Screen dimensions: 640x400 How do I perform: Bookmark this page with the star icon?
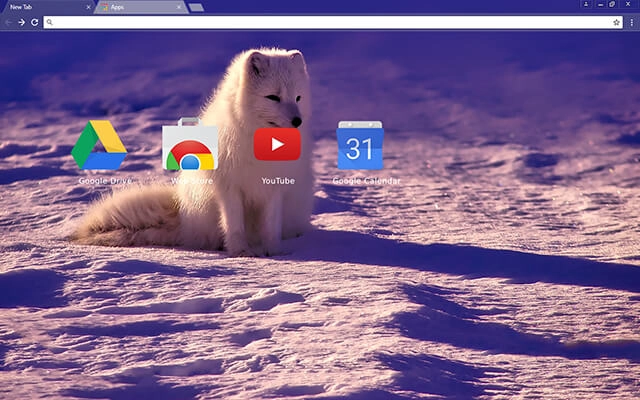616,22
